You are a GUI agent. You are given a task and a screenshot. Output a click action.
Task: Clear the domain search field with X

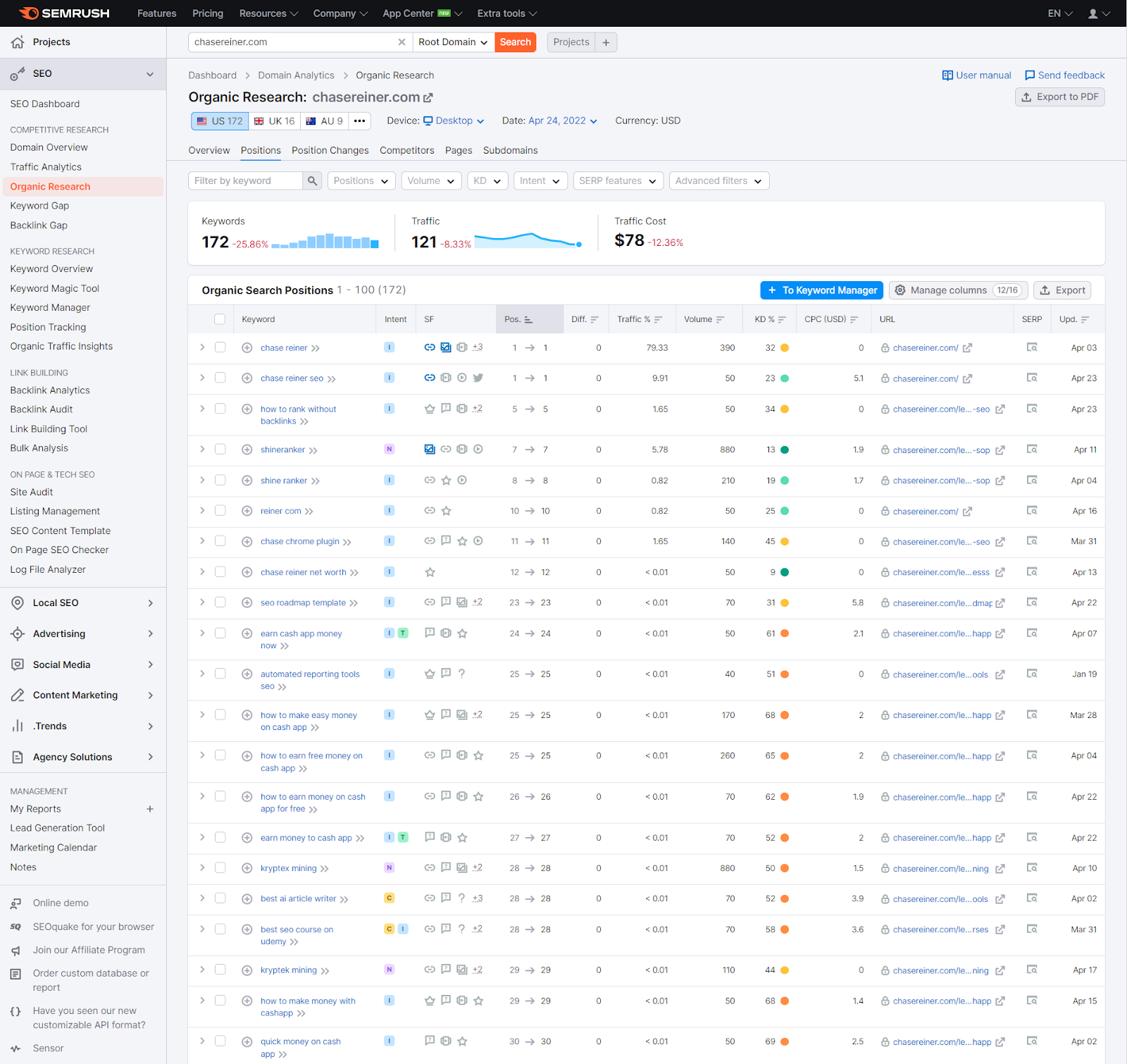(401, 42)
